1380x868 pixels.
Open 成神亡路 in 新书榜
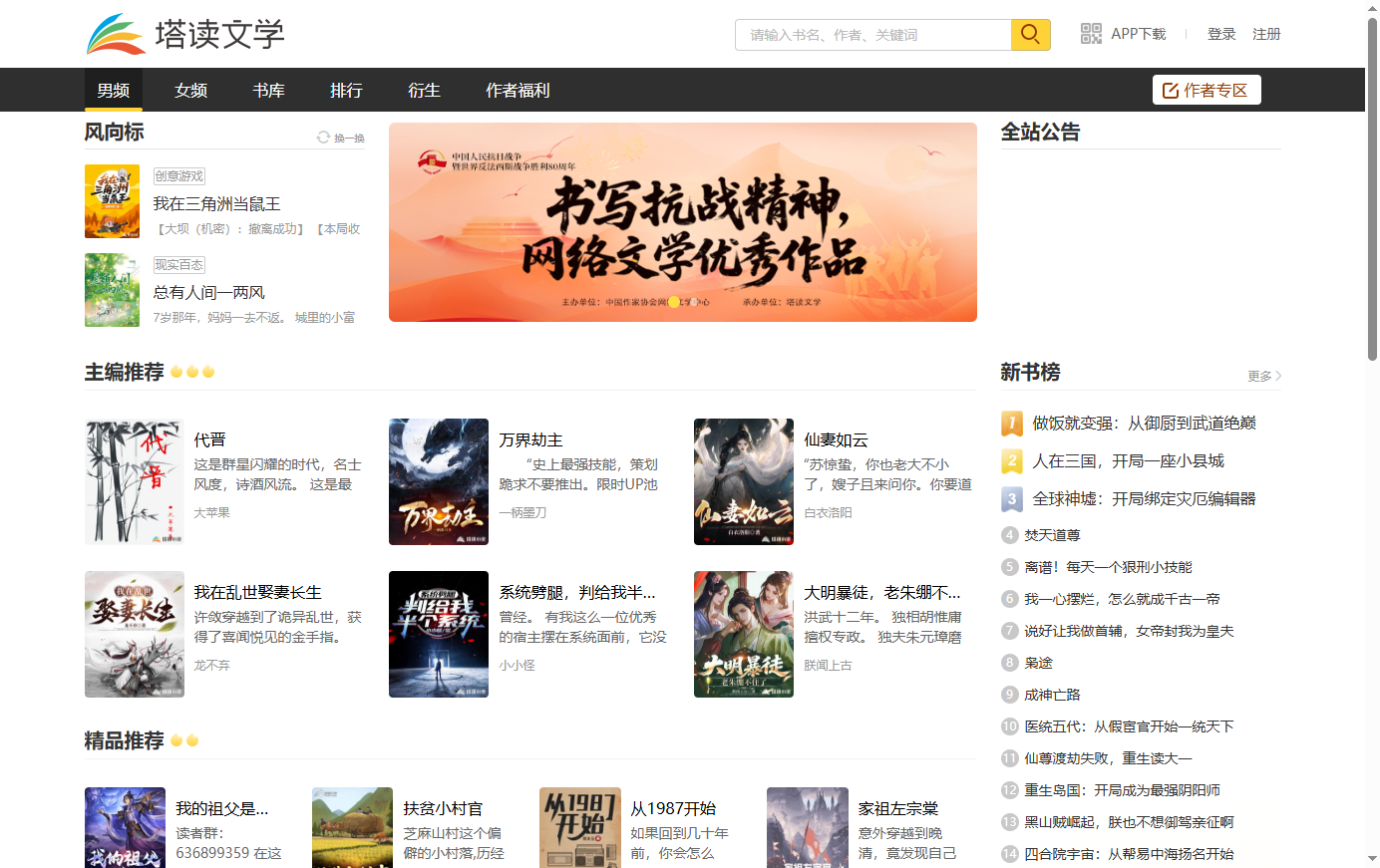click(1052, 695)
